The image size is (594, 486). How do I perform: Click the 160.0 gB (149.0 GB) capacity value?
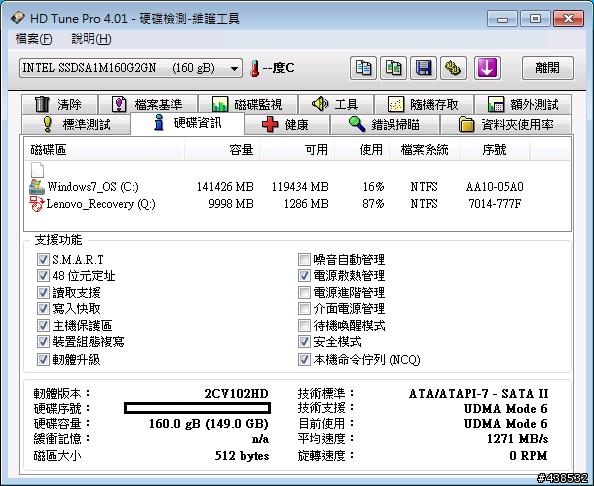pos(209,423)
